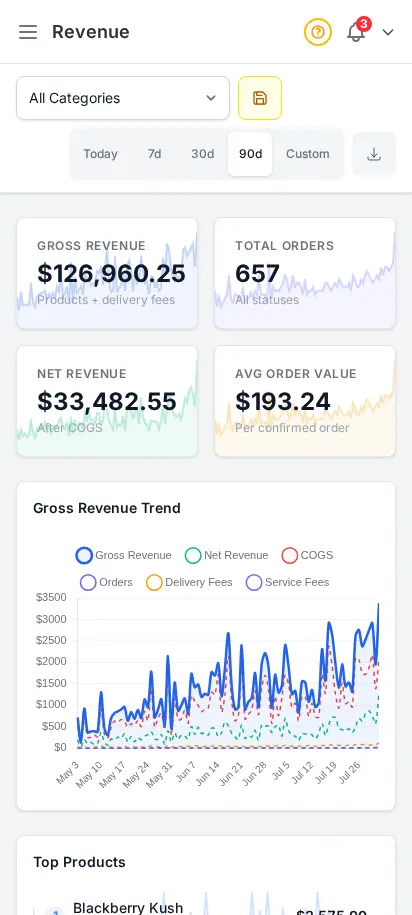This screenshot has height=915, width=412.
Task: Click 'Per confirmed order' caption
Action: point(292,428)
